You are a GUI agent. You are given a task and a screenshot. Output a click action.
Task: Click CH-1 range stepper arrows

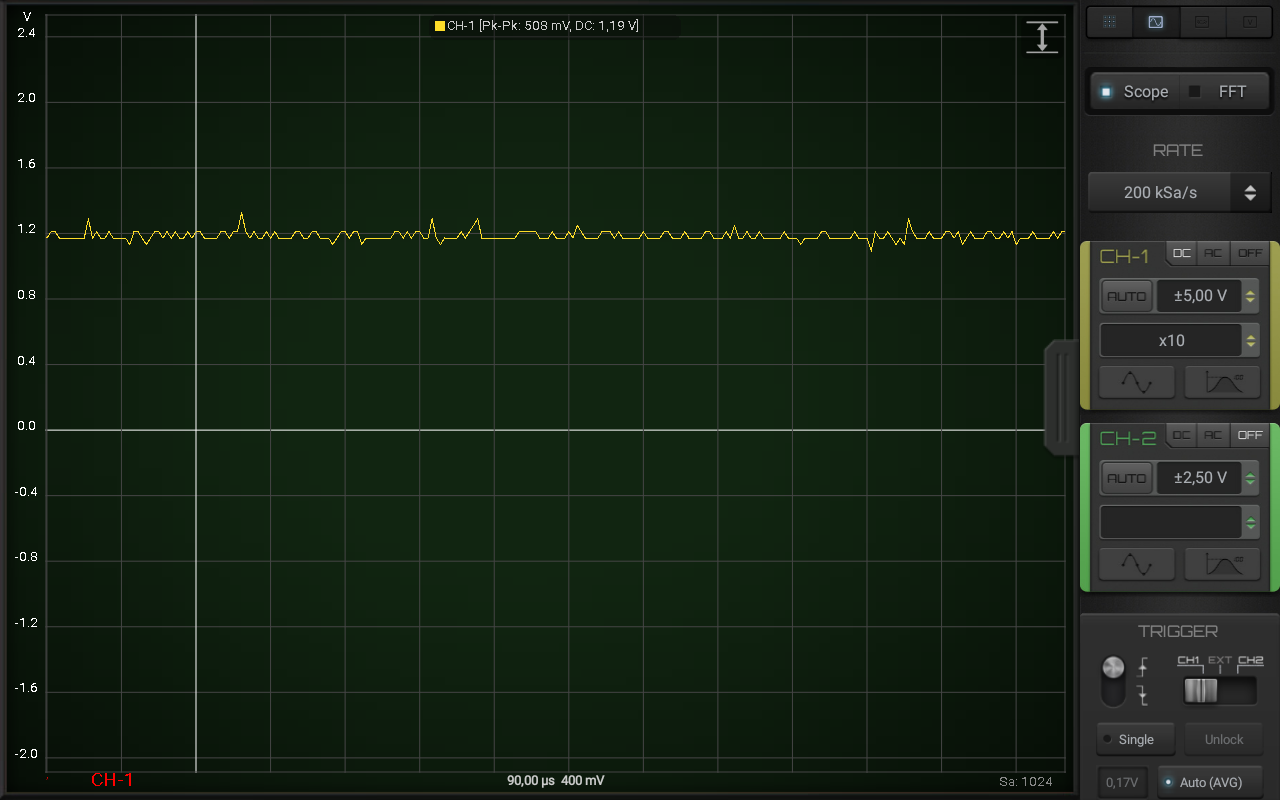(x=1251, y=296)
